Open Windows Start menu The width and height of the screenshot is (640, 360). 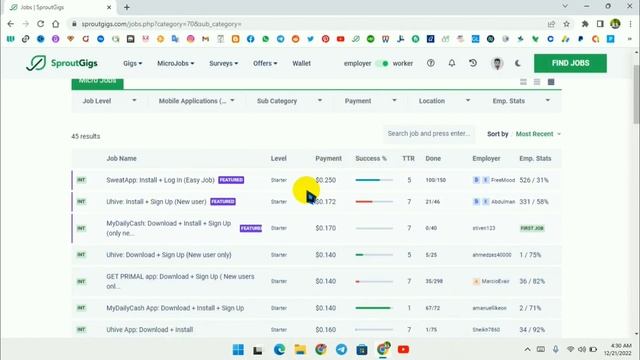click(238, 350)
